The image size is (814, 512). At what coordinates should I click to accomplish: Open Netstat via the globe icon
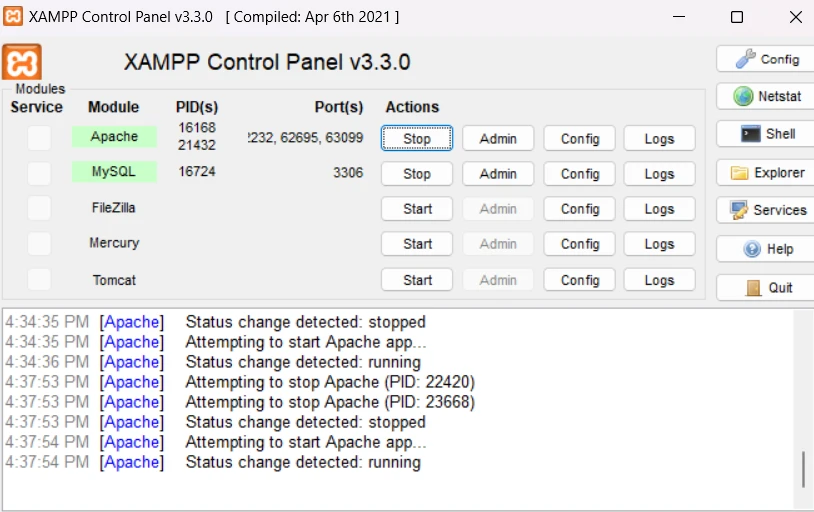click(x=766, y=96)
